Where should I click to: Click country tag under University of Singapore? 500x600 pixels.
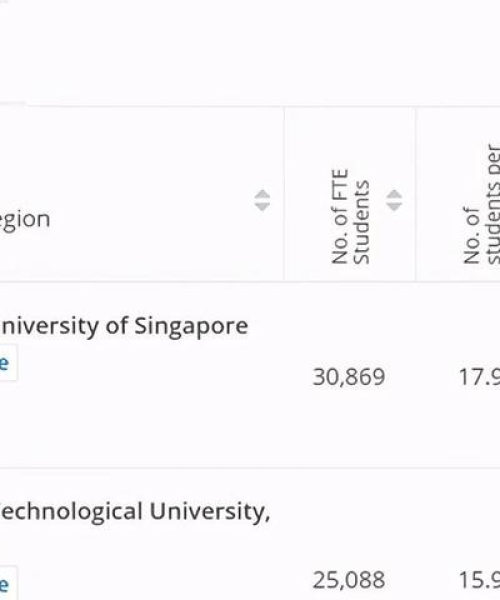pos(8,363)
